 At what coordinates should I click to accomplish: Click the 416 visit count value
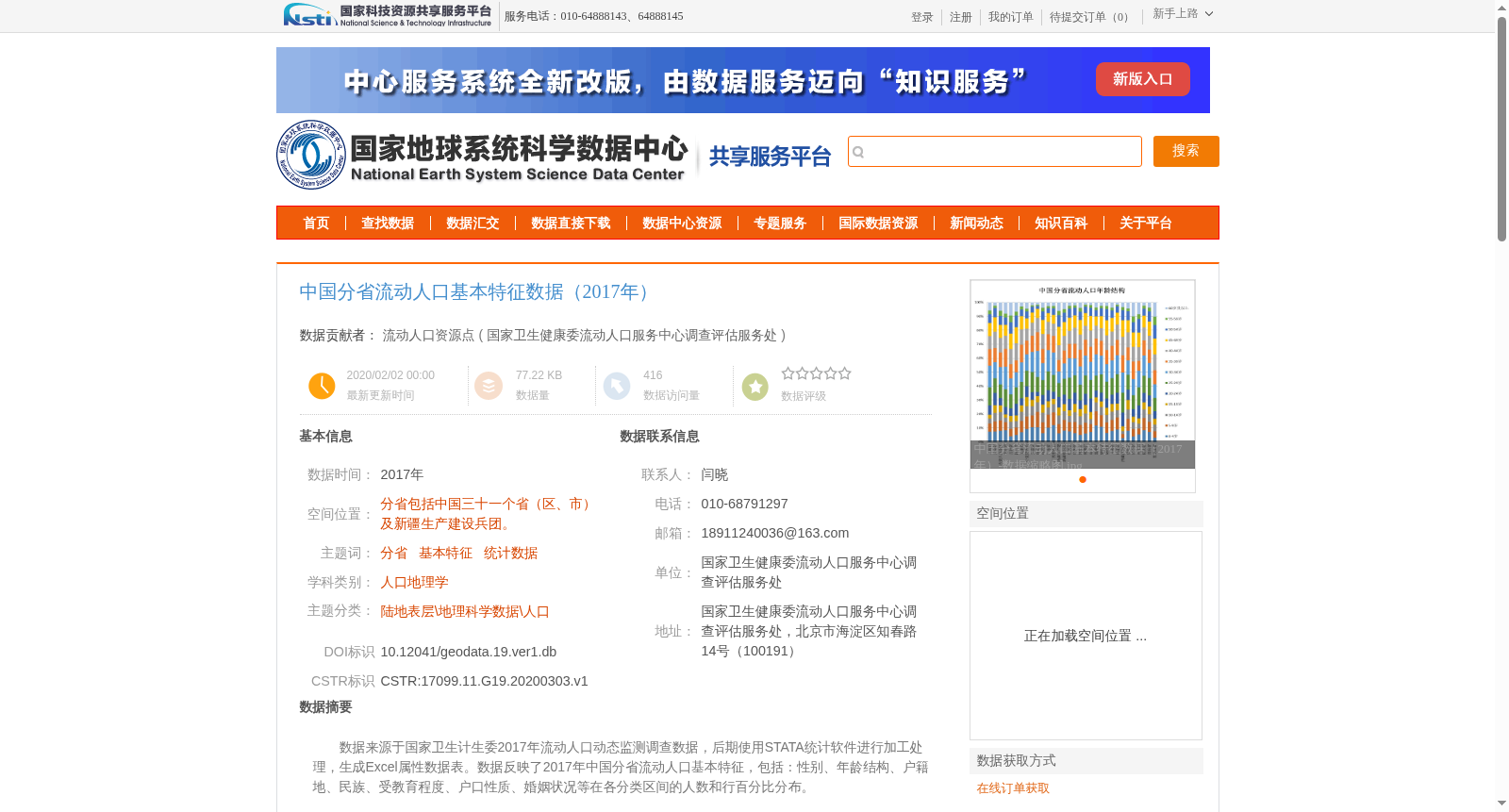tap(653, 375)
